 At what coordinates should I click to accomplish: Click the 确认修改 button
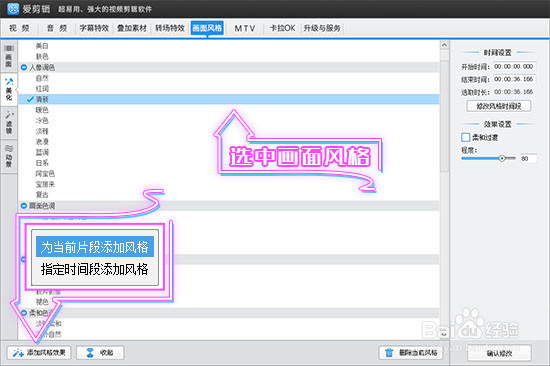point(499,353)
